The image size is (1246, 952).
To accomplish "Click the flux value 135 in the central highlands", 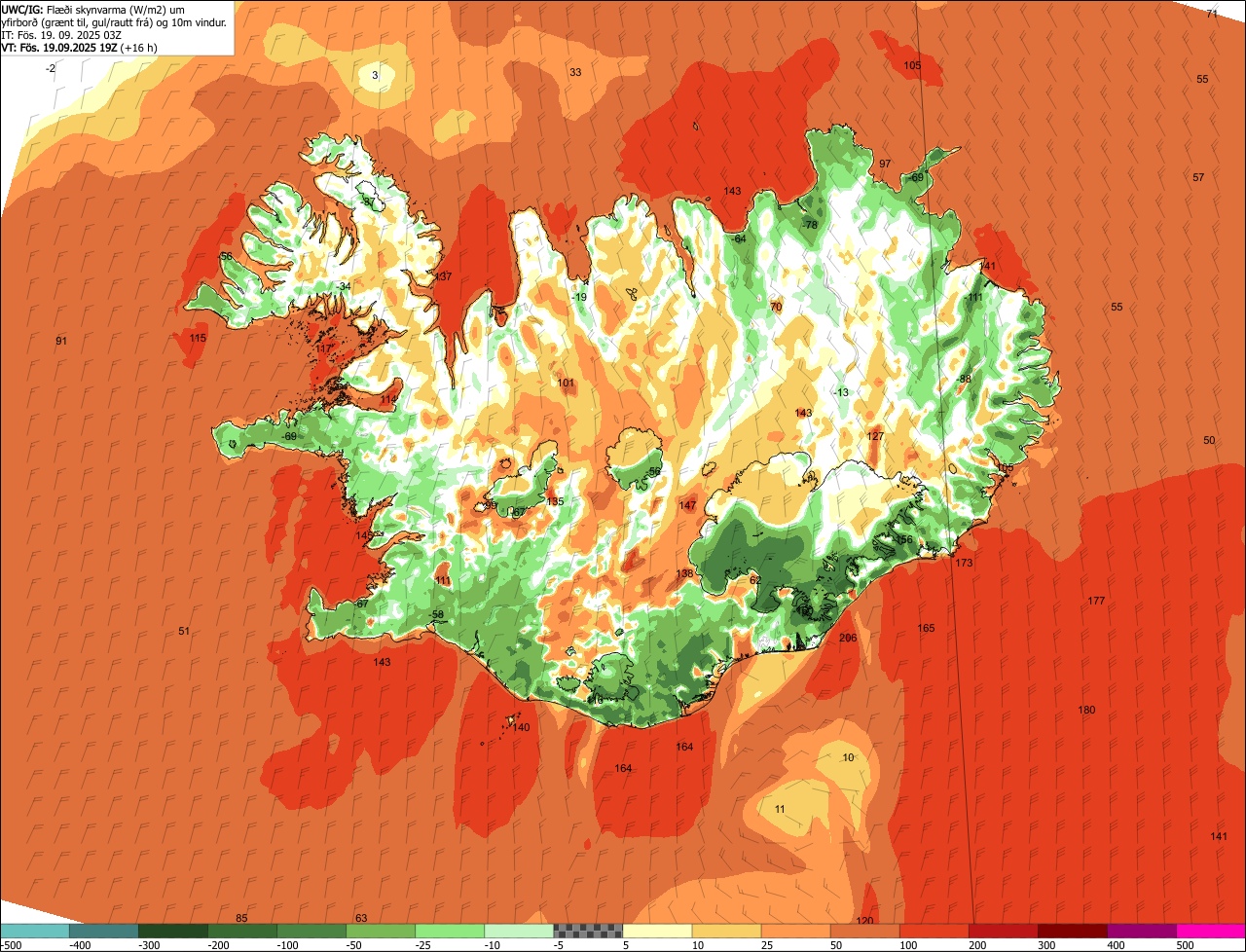I will pos(555,501).
